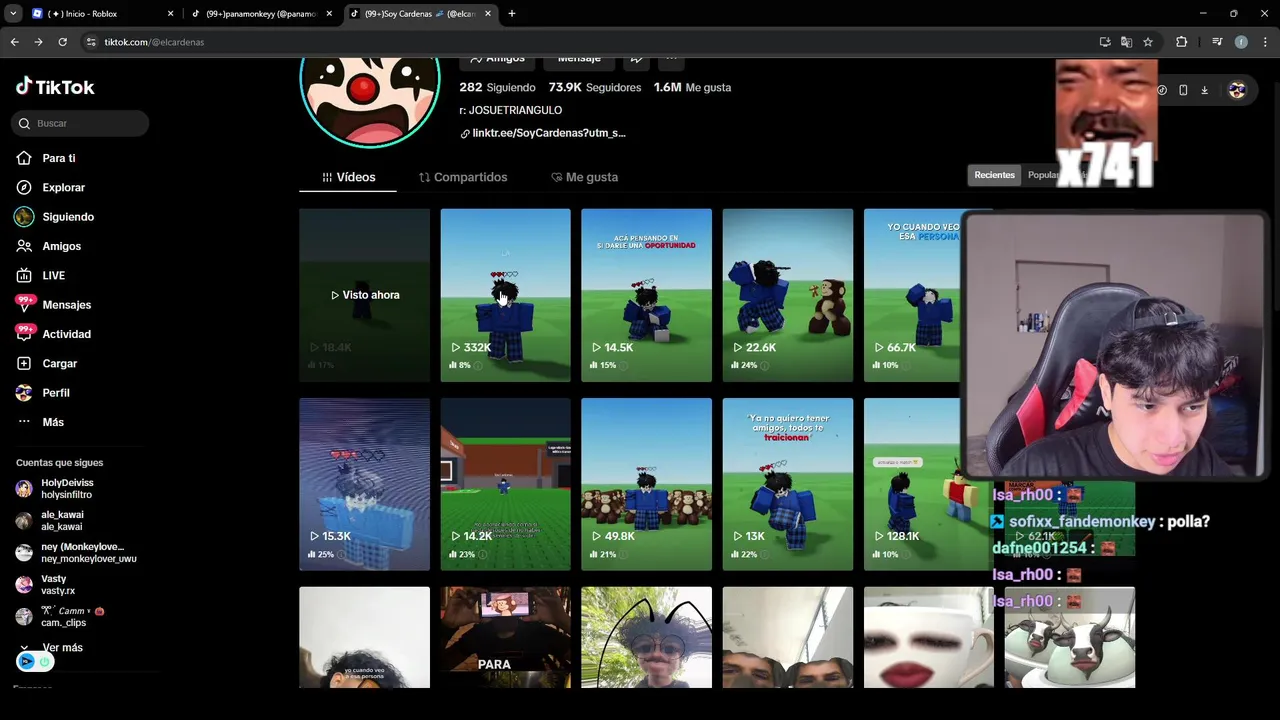The image size is (1280, 720).
Task: Open the browser extensions puzzle icon
Action: (x=1182, y=42)
